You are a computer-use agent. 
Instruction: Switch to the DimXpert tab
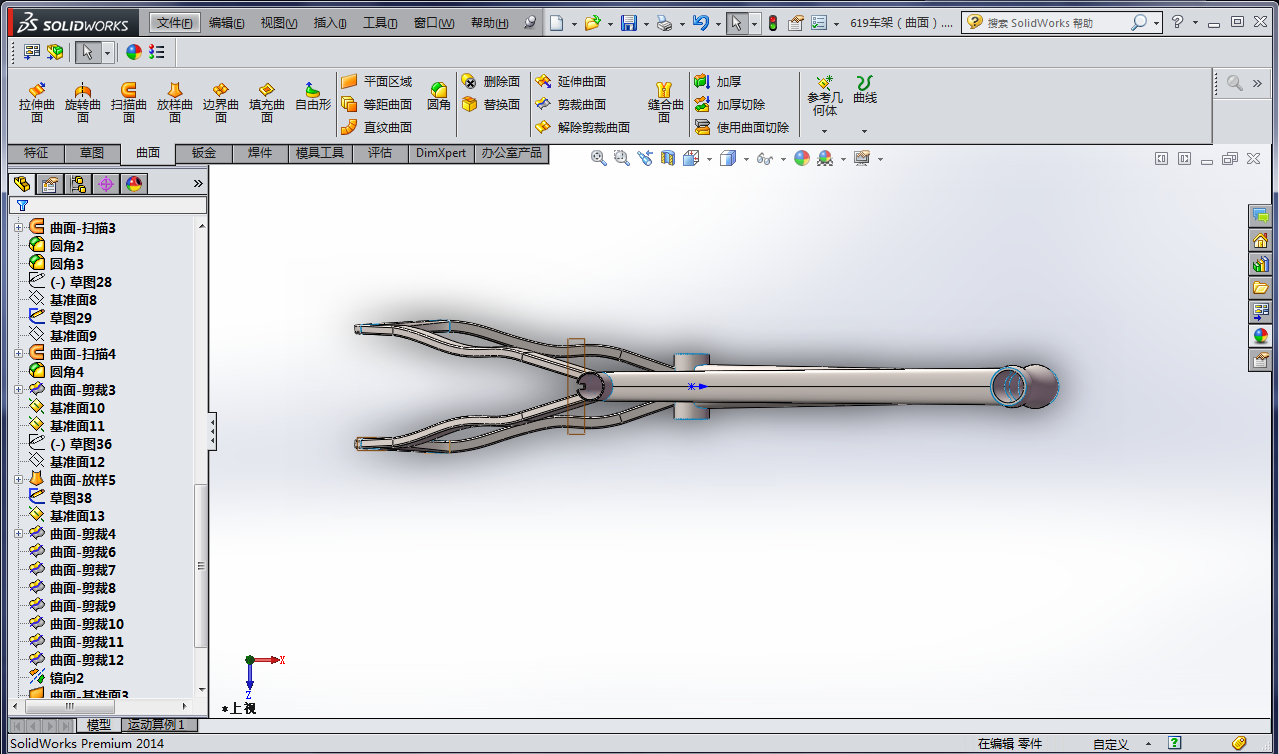(442, 153)
